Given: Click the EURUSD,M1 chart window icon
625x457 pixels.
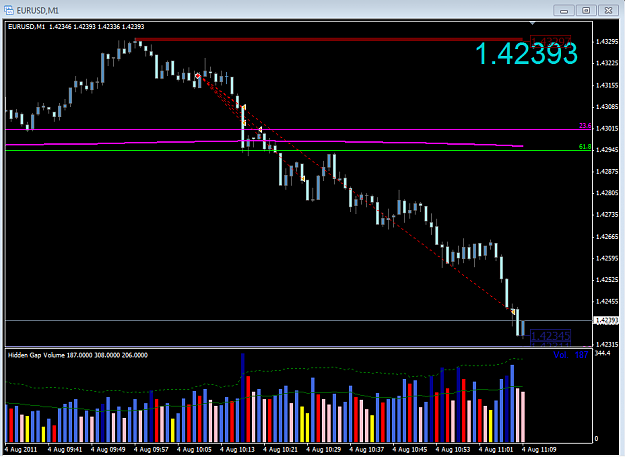Looking at the screenshot, I should (8, 10).
